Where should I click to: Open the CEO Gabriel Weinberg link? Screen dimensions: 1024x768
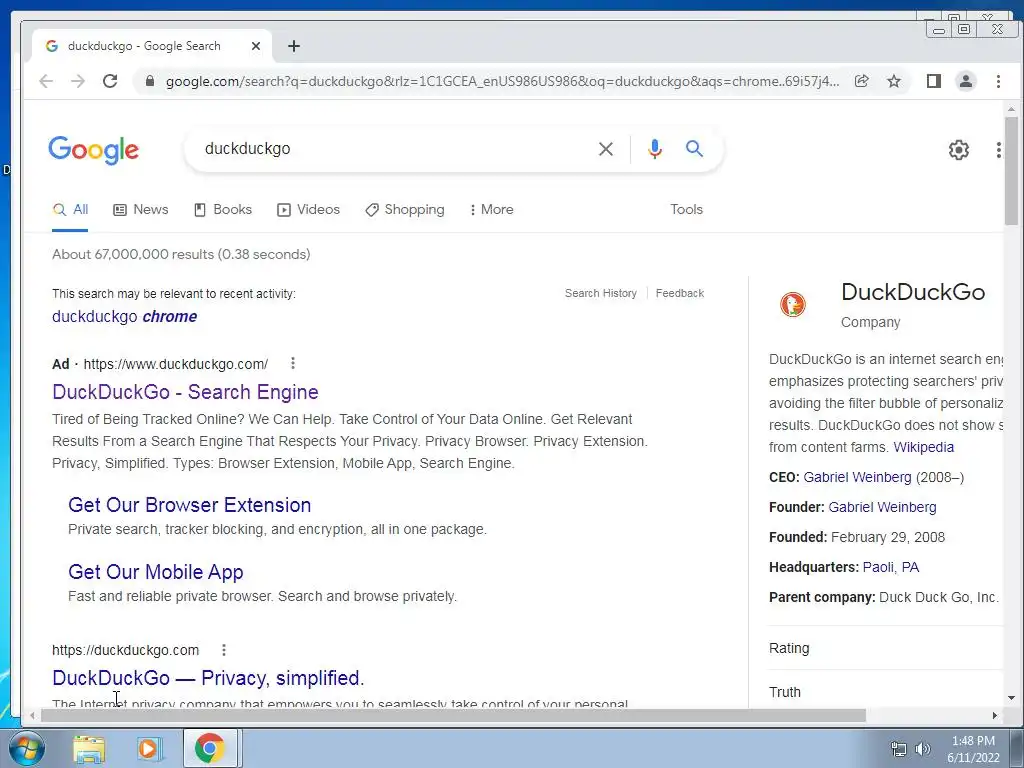[x=857, y=477]
